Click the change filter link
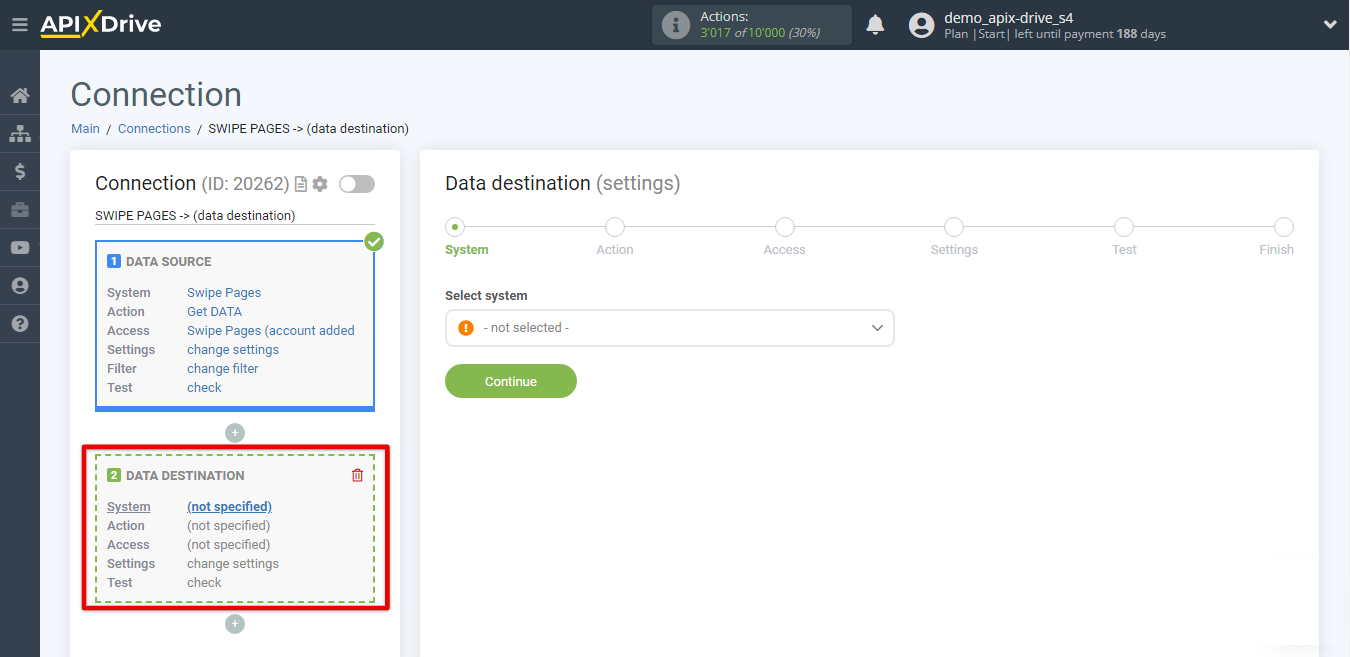 point(223,369)
